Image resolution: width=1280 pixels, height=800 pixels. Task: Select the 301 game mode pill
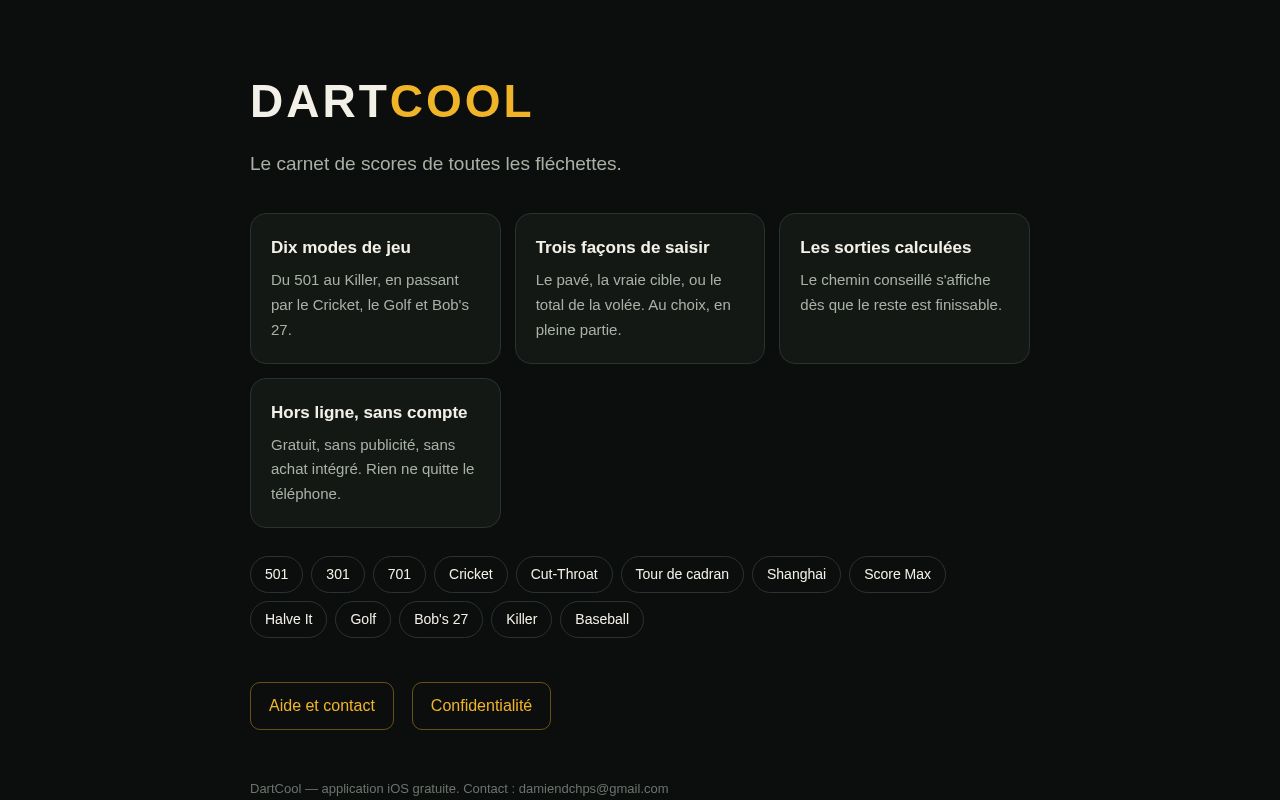point(338,574)
